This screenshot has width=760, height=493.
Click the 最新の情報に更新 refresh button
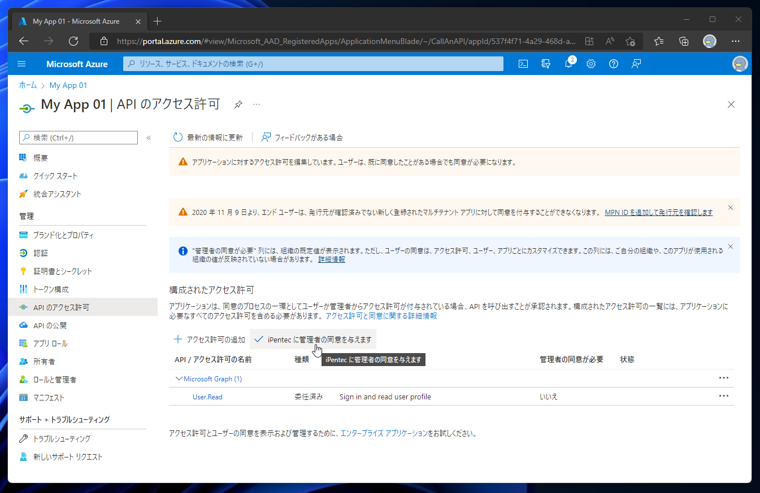(207, 137)
